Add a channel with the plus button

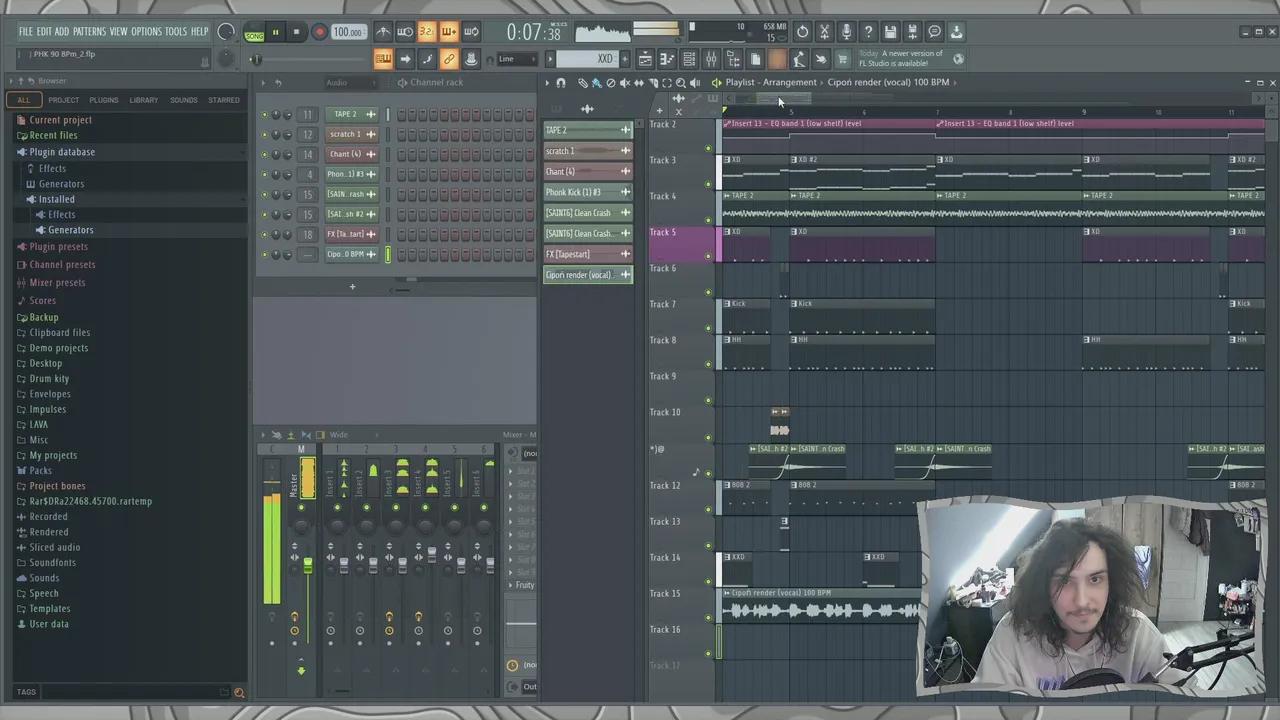click(352, 287)
